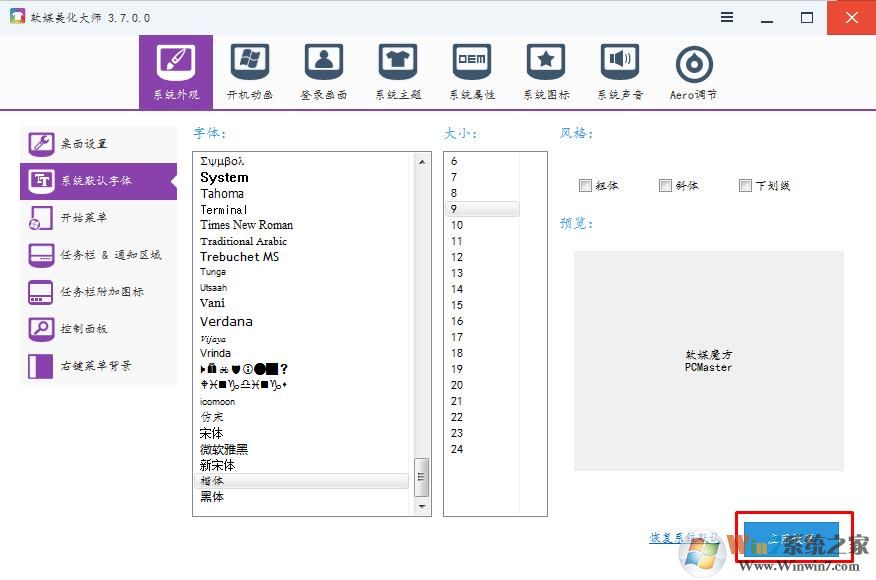Enable the 下划线 underline checkbox

(x=745, y=186)
